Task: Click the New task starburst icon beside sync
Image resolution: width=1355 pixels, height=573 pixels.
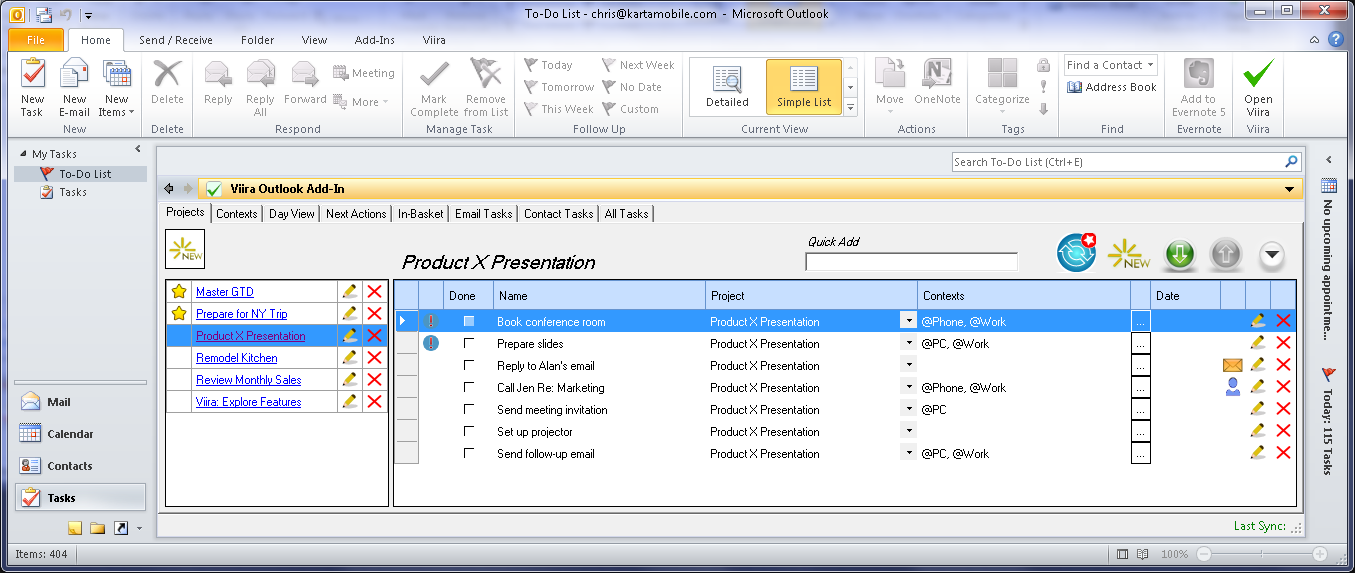Action: 1128,254
